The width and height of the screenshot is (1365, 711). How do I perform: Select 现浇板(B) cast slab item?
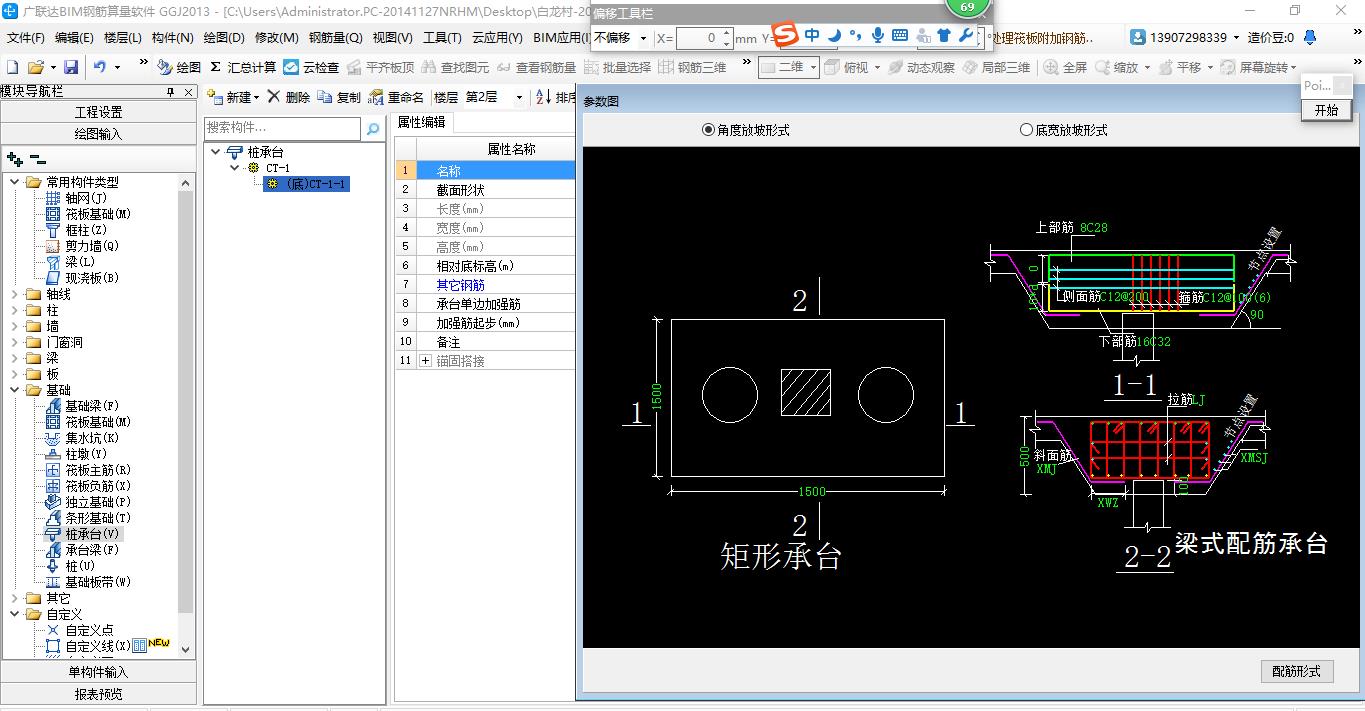coord(82,278)
